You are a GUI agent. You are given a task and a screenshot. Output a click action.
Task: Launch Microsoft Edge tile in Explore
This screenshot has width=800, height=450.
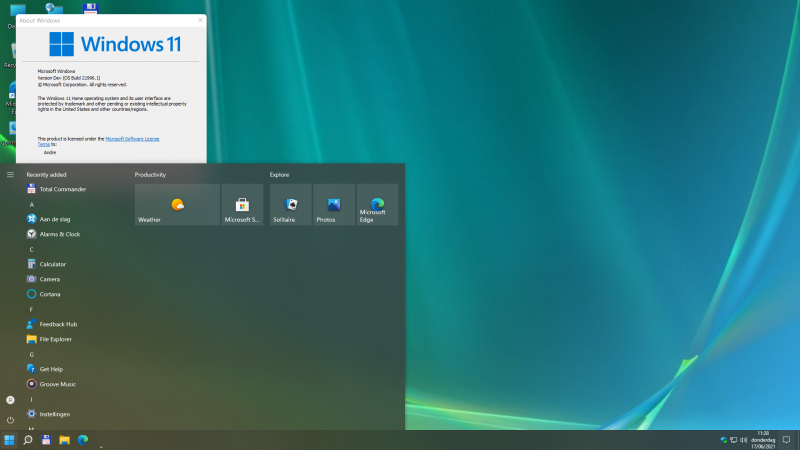(x=377, y=205)
